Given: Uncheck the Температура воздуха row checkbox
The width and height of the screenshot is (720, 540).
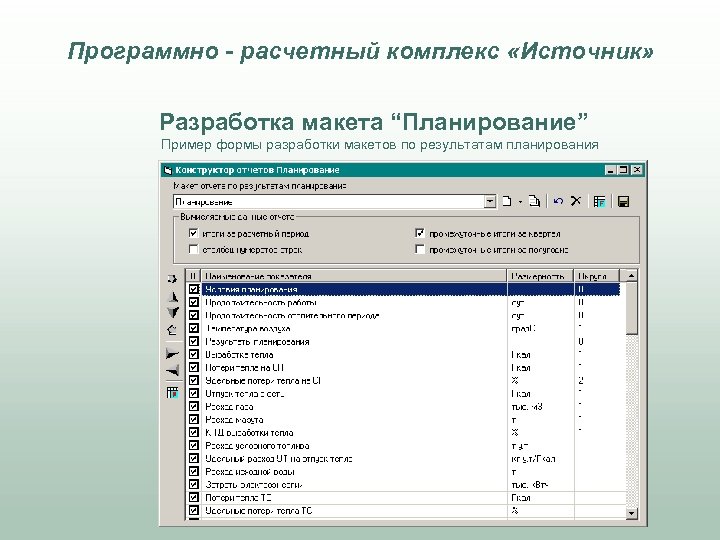Looking at the screenshot, I should pos(194,328).
